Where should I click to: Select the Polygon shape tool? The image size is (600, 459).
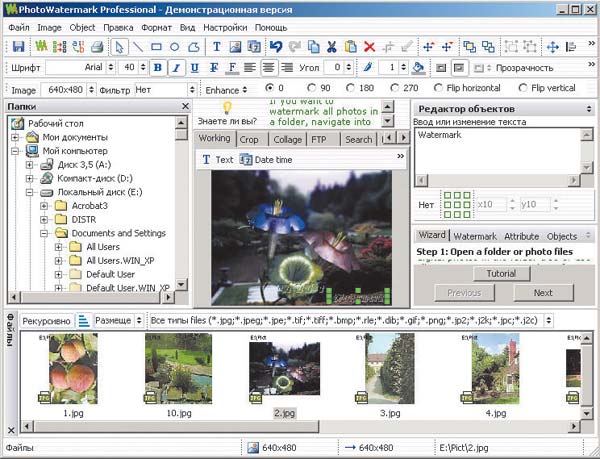click(x=194, y=47)
